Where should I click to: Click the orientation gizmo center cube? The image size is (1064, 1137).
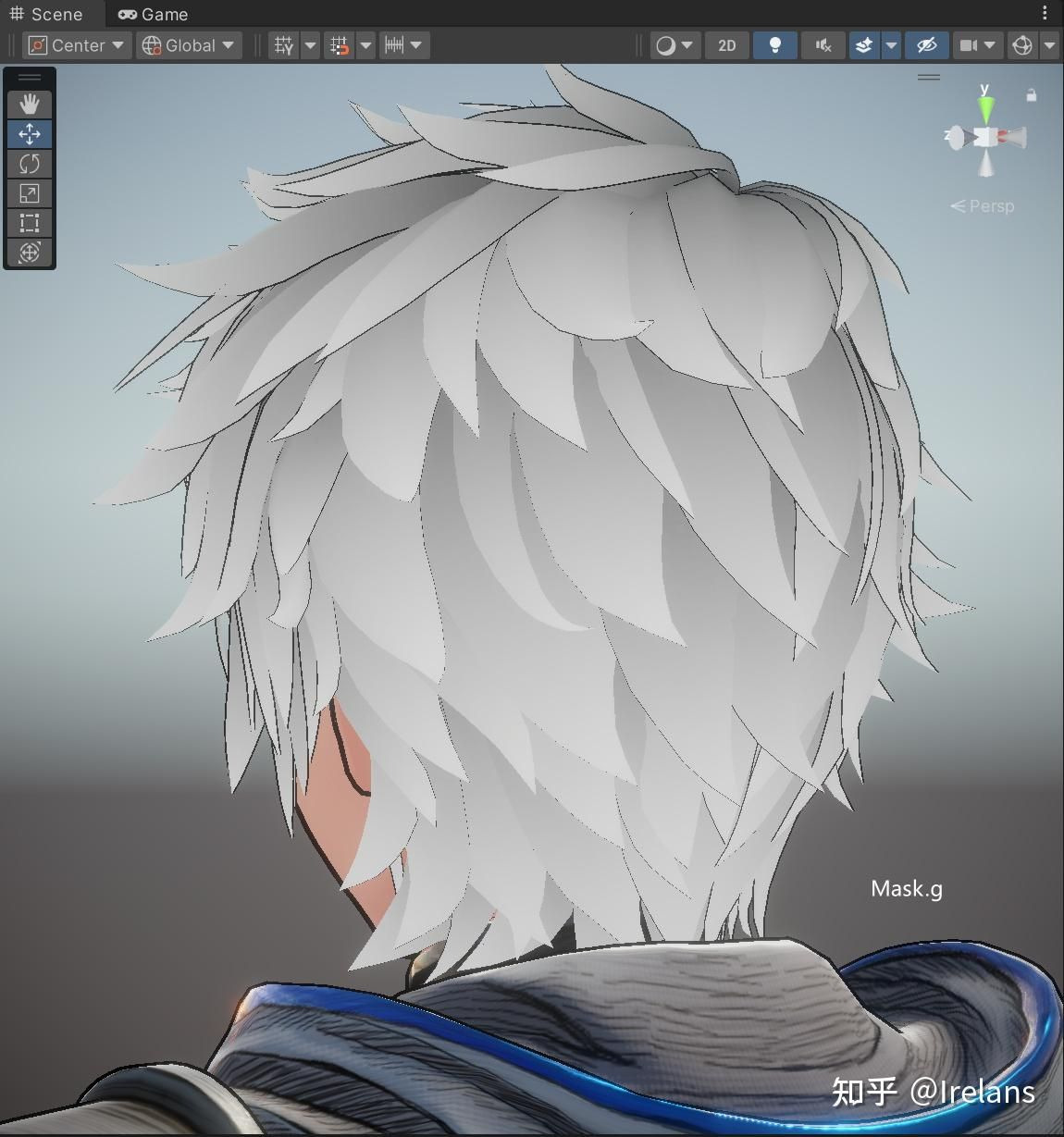point(985,137)
